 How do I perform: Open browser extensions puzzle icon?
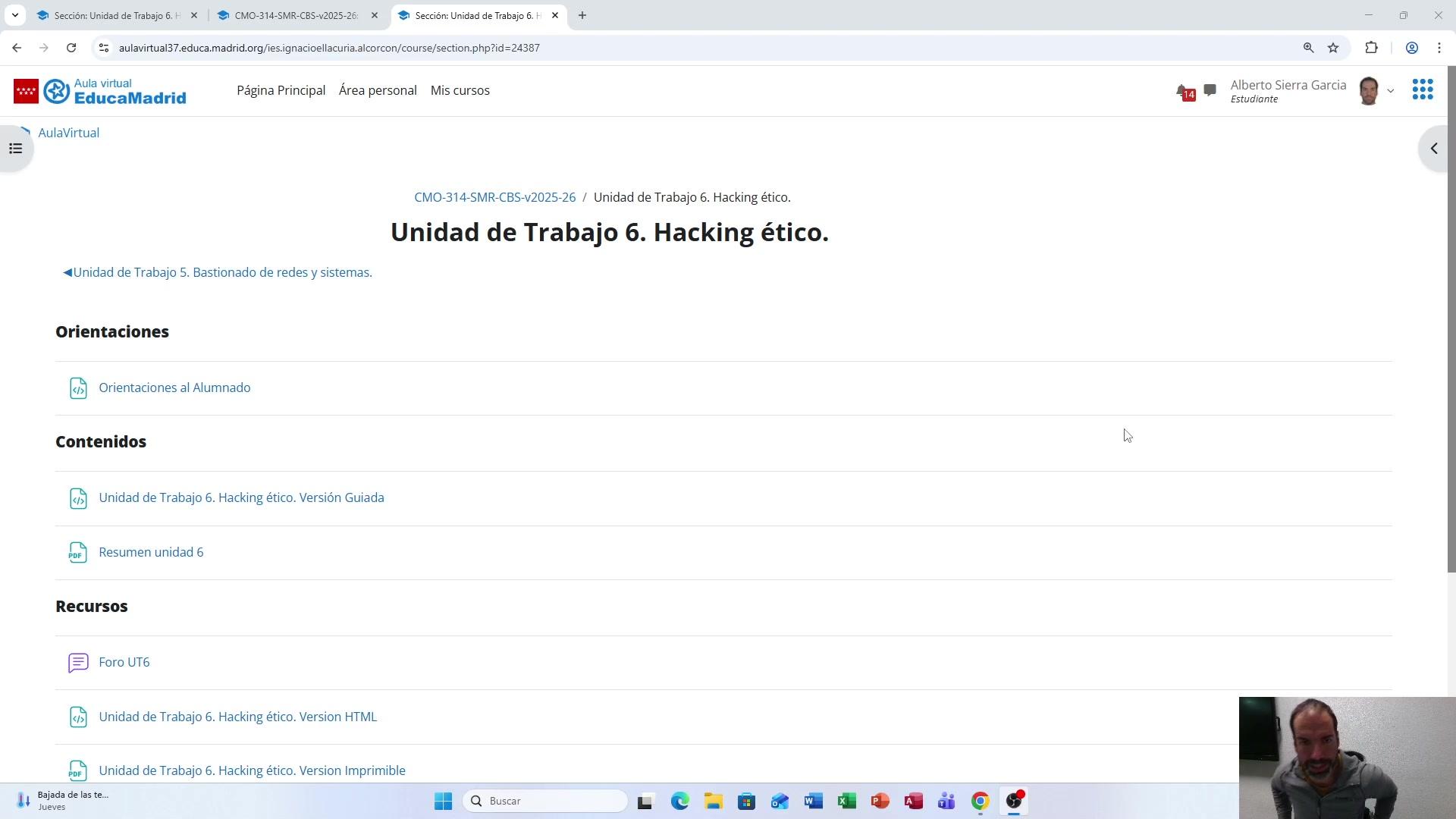(x=1371, y=48)
